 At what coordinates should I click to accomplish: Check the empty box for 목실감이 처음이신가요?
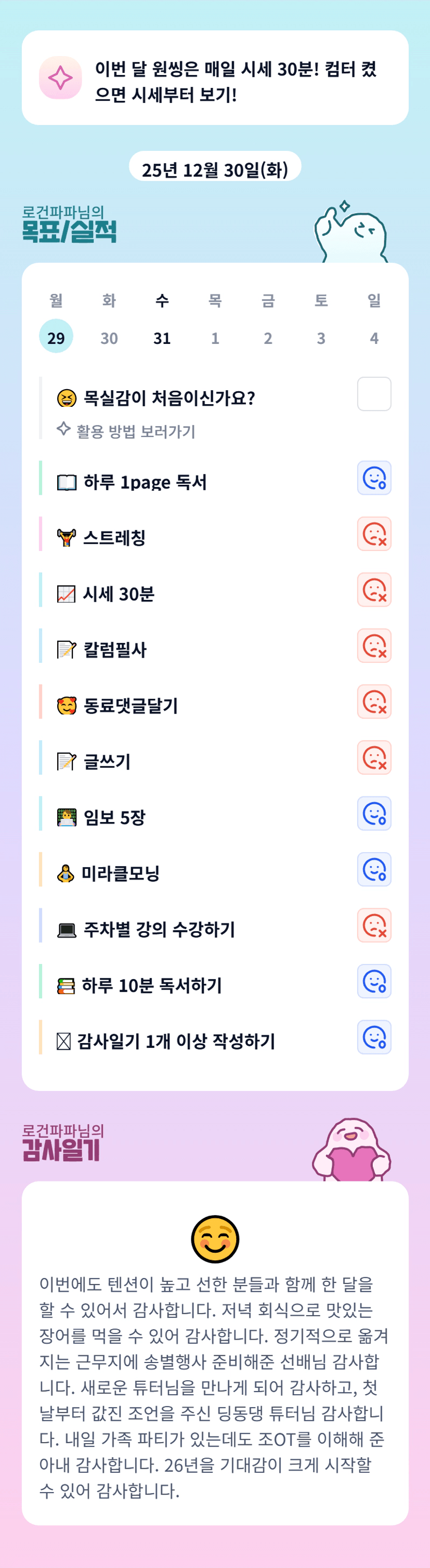click(374, 394)
